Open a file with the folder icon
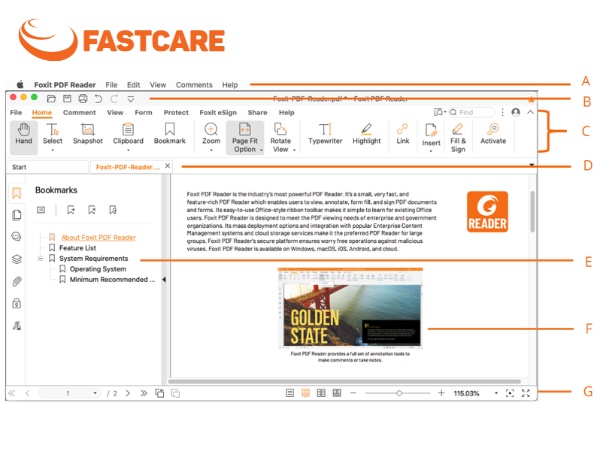Screen dimensions: 600x450 coord(51,99)
